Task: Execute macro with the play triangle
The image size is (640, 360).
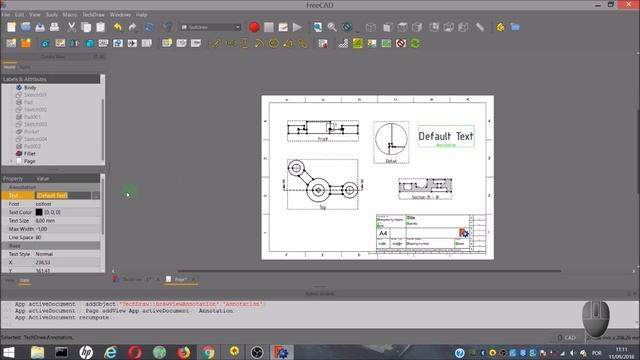Action: click(x=298, y=27)
